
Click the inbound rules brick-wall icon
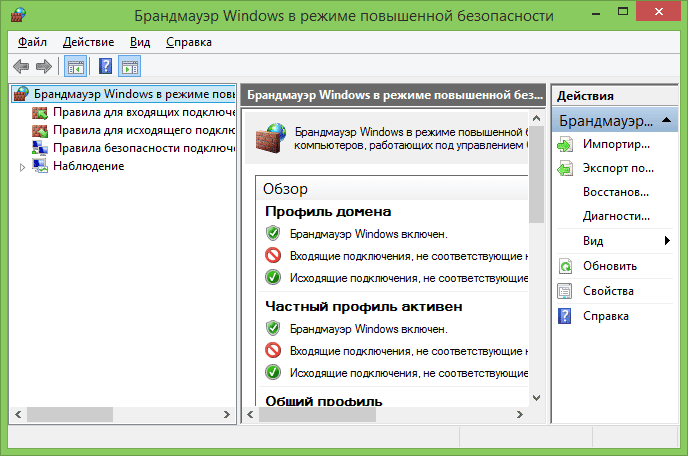click(40, 112)
